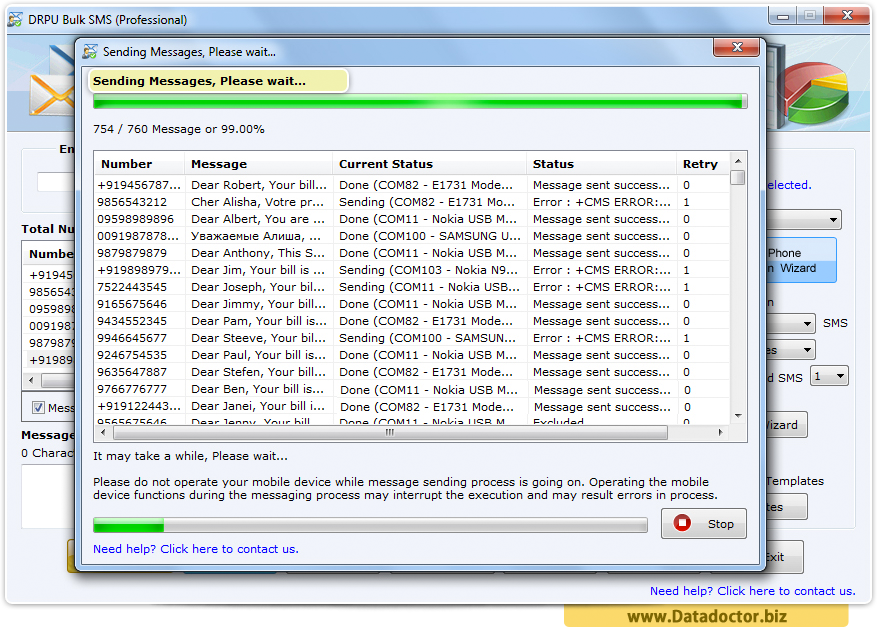Click the Current Status column header
The width and height of the screenshot is (877, 627).
tap(430, 164)
